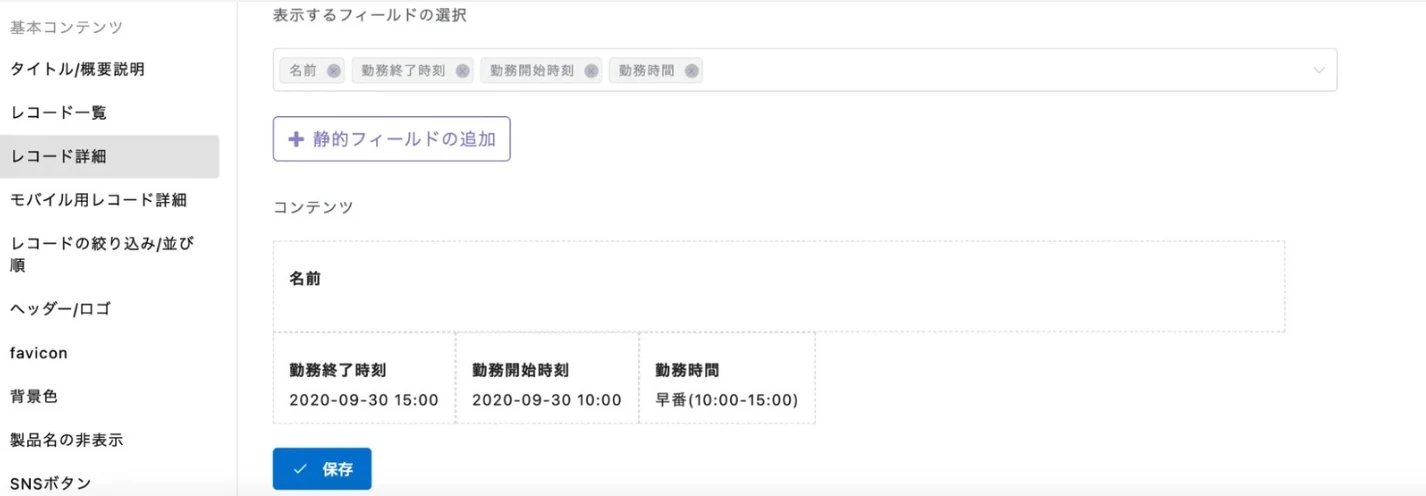Go to モバイル用レコード詳細 settings
1426x496 pixels.
(x=98, y=200)
